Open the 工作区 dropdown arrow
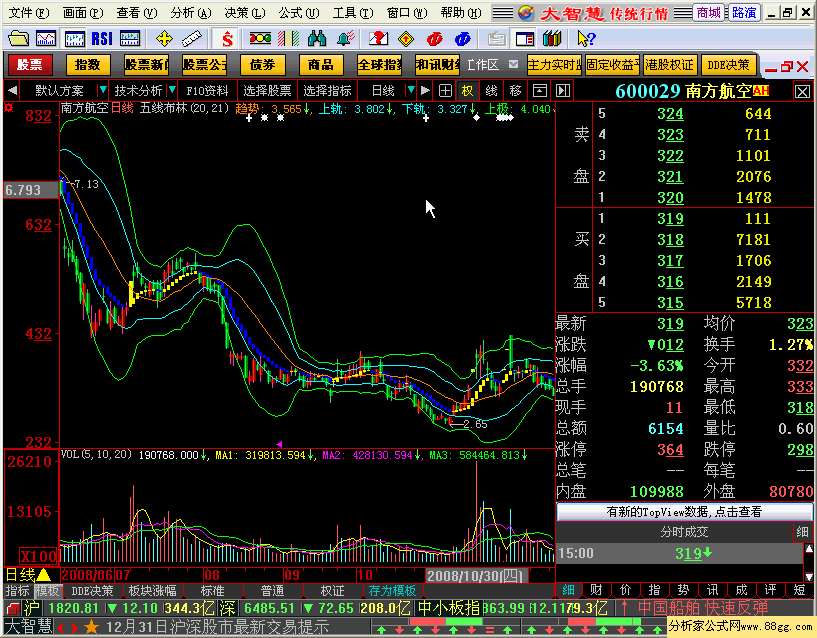The width and height of the screenshot is (817, 638). click(x=513, y=64)
